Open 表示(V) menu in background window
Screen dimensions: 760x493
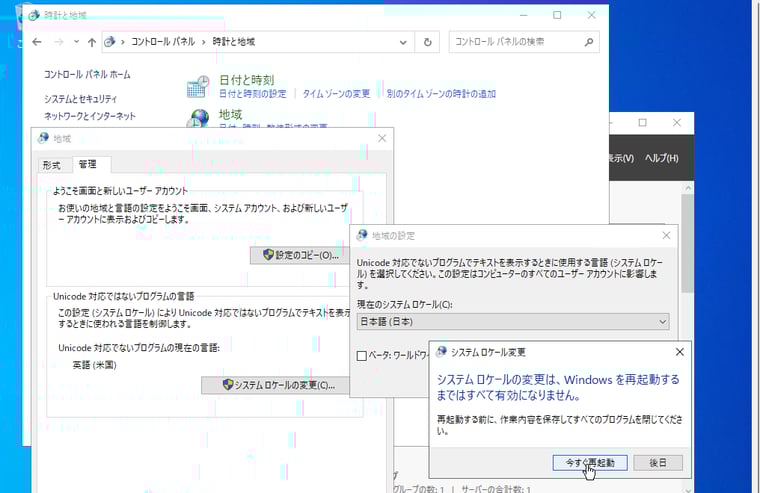tap(621, 158)
